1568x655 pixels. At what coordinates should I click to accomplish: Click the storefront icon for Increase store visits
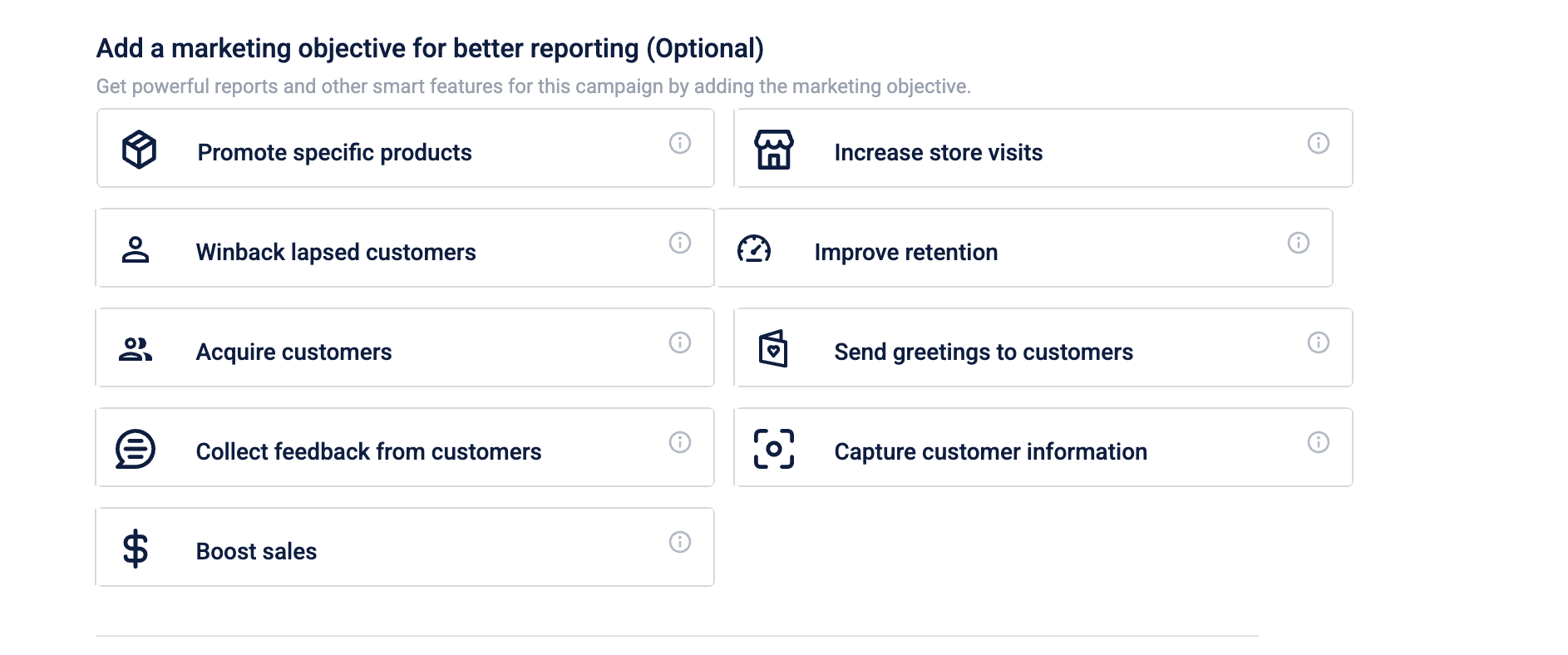tap(773, 150)
